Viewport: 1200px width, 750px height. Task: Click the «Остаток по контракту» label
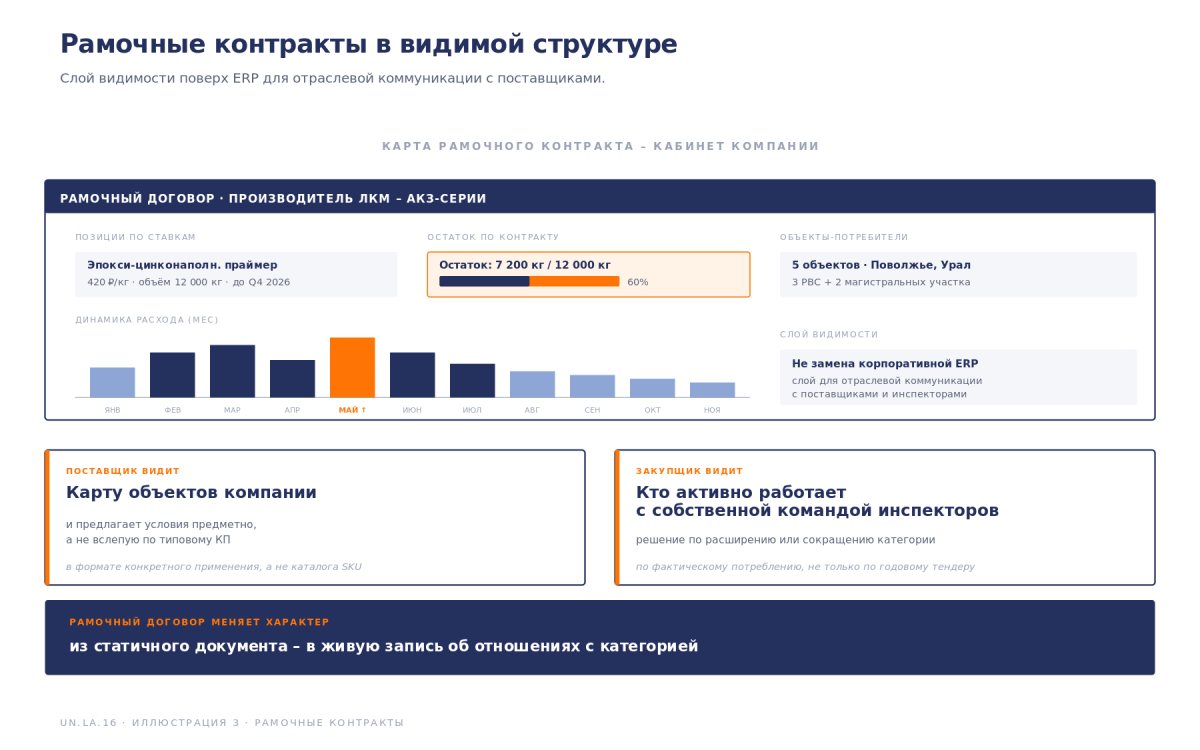pos(493,237)
